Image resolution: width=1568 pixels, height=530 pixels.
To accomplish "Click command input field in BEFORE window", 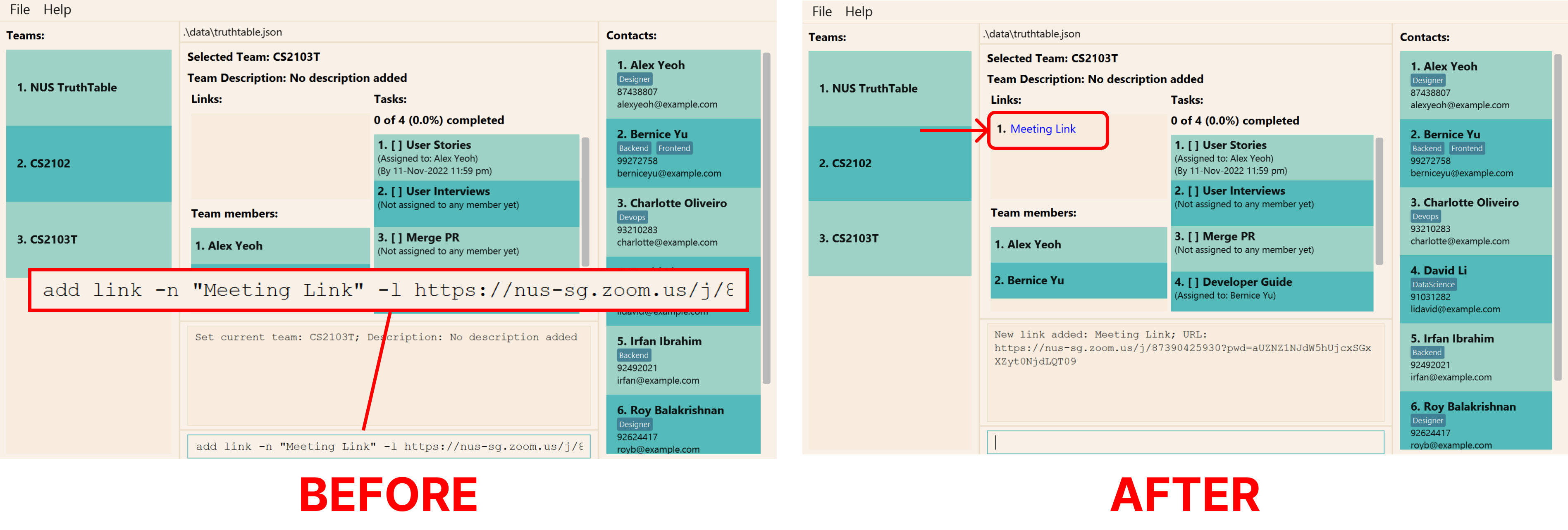I will pos(388,447).
